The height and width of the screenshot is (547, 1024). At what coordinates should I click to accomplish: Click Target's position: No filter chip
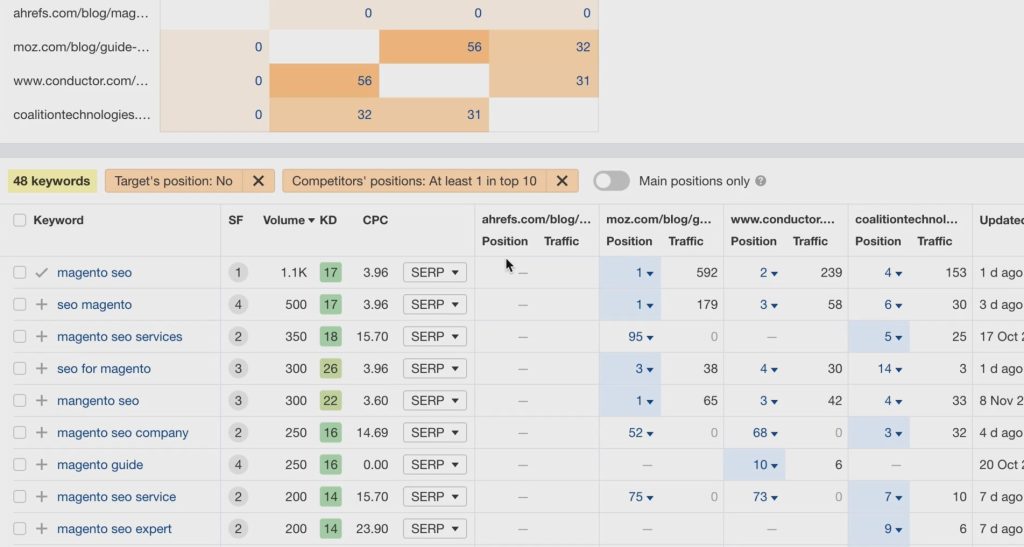174,181
